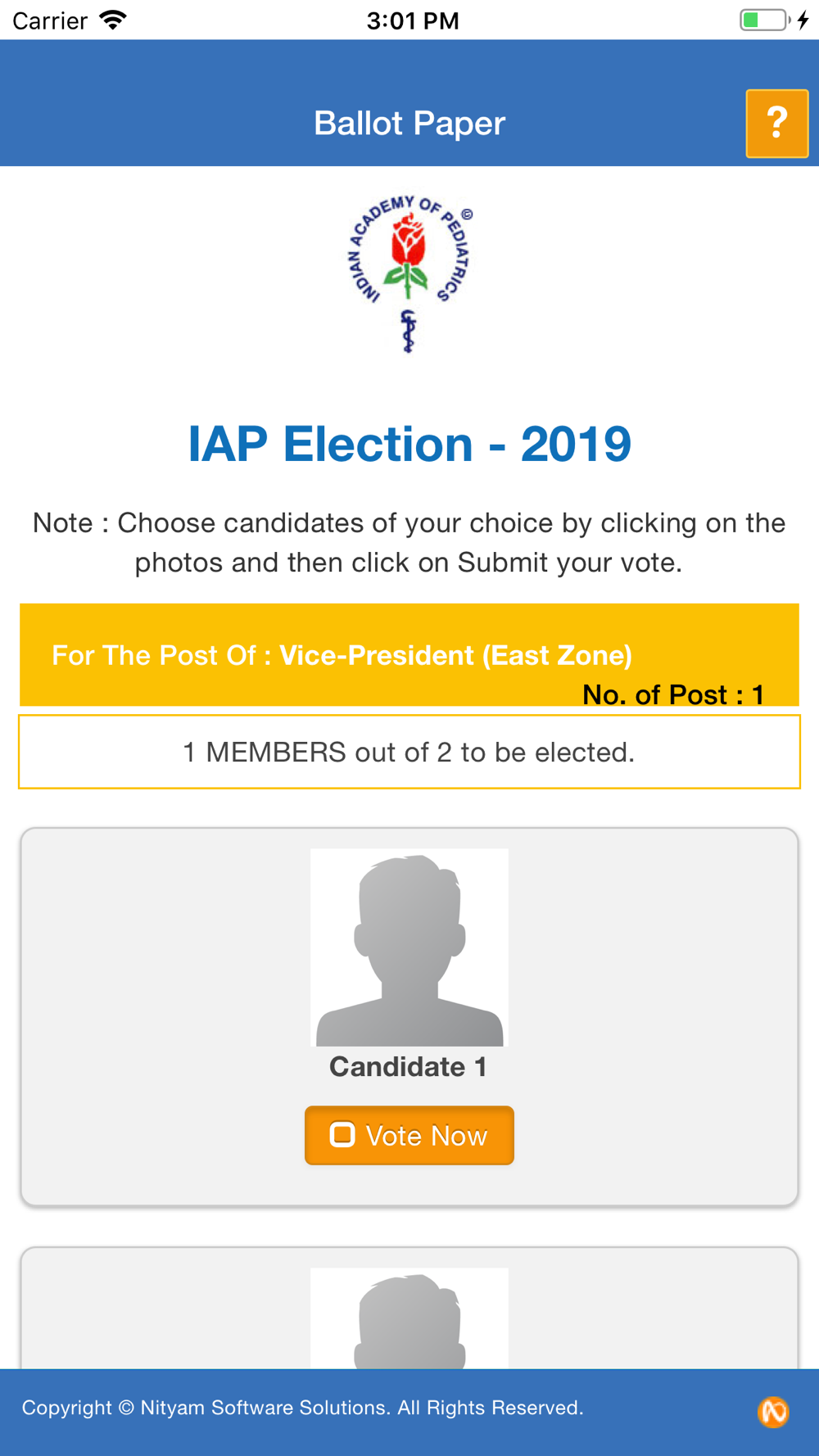Tap the Candidate 1 name label

point(409,1066)
